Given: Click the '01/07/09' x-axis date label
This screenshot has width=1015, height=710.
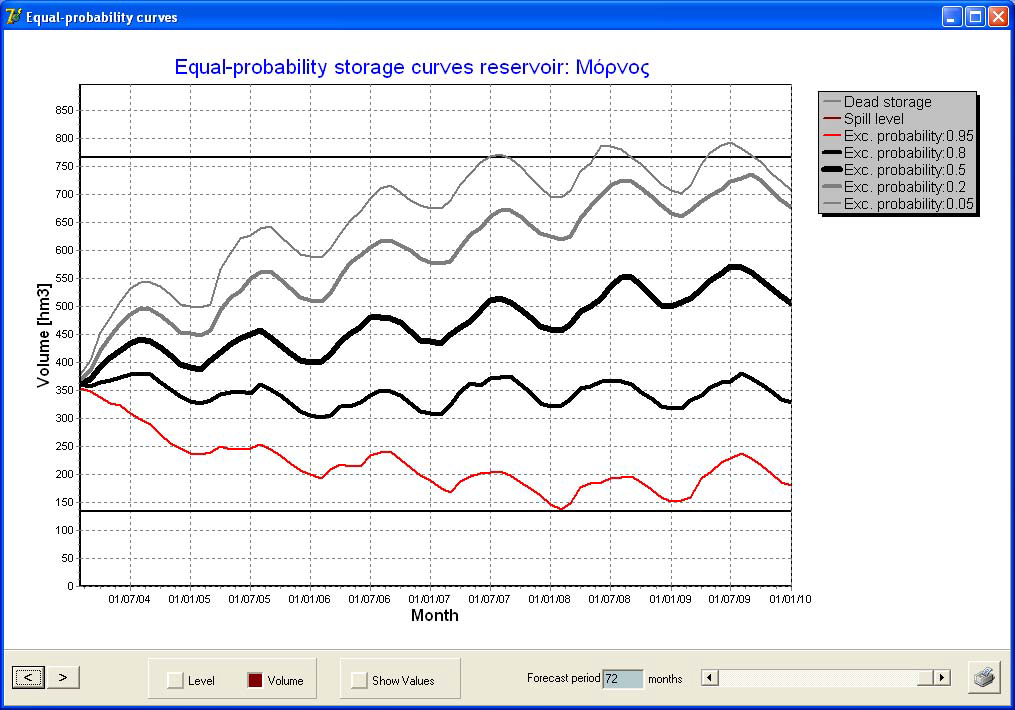Looking at the screenshot, I should 730,599.
